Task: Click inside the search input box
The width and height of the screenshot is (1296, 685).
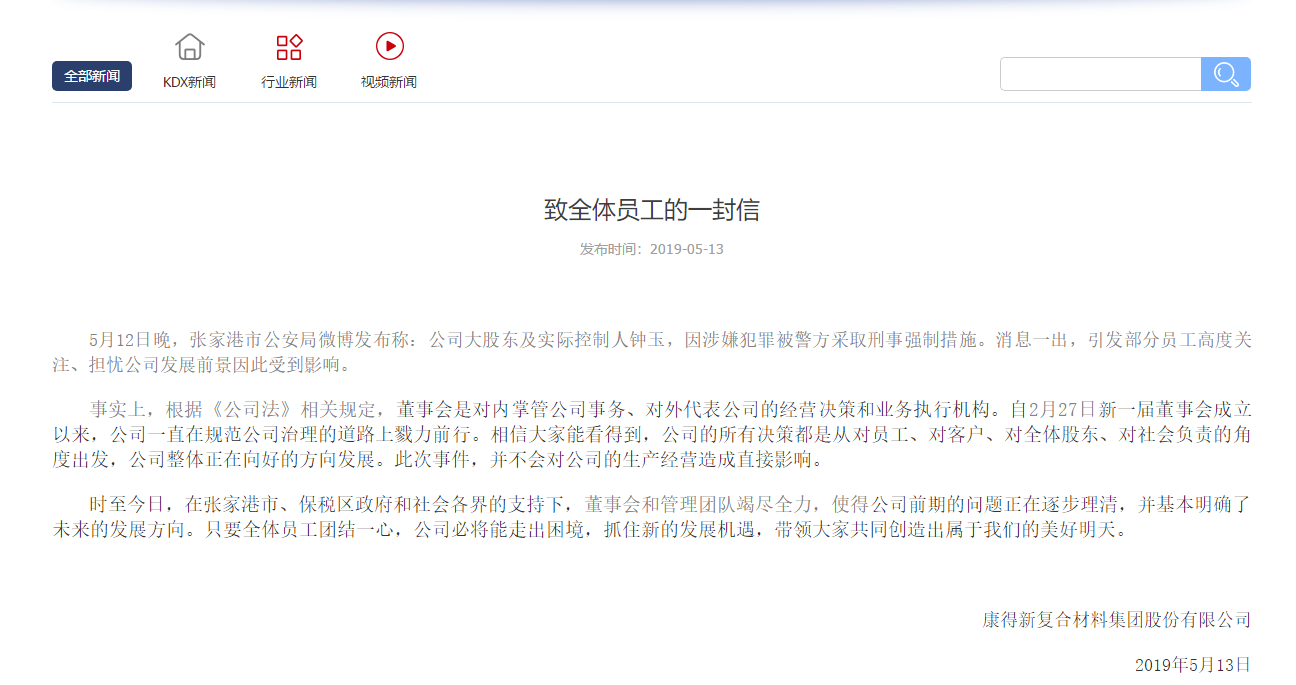Action: pyautogui.click(x=1100, y=73)
